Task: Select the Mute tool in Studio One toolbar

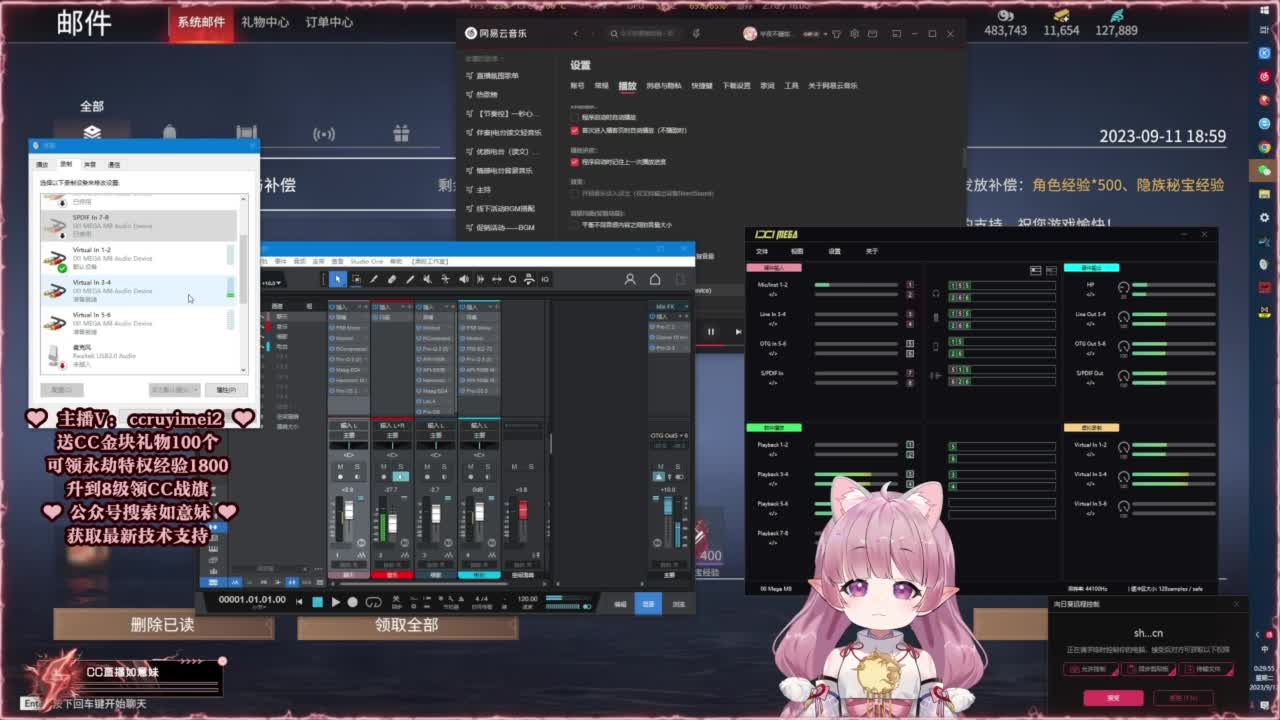Action: tap(428, 279)
